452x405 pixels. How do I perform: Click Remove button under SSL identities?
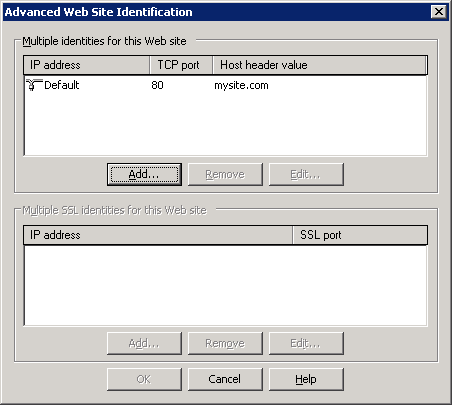225,343
